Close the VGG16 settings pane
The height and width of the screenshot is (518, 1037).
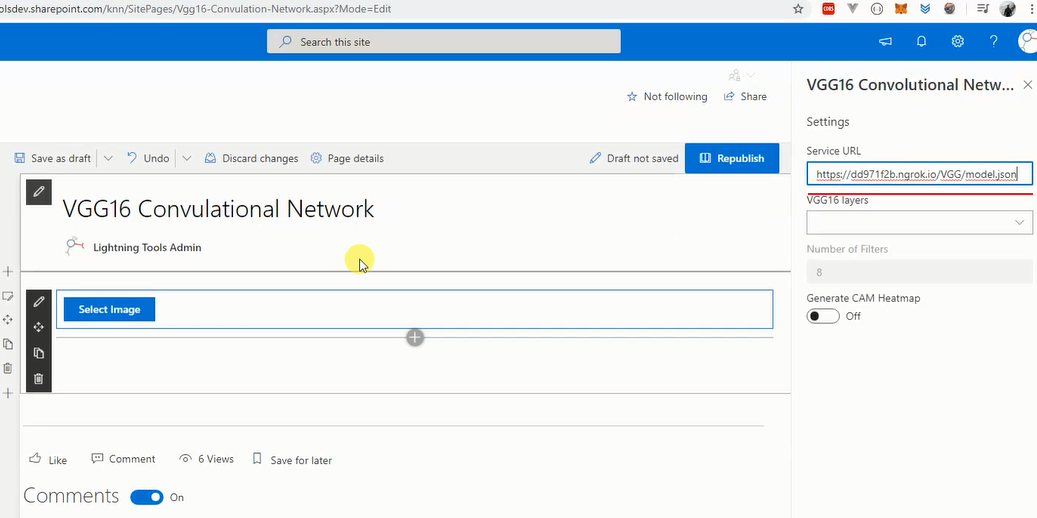[x=1027, y=85]
